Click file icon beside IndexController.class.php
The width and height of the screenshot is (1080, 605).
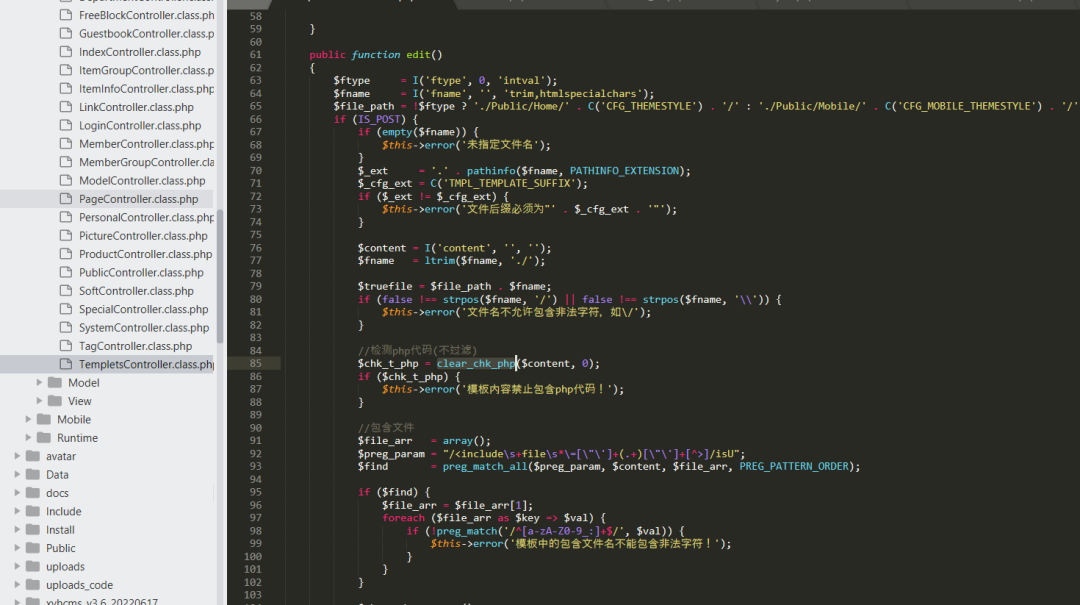pos(65,52)
